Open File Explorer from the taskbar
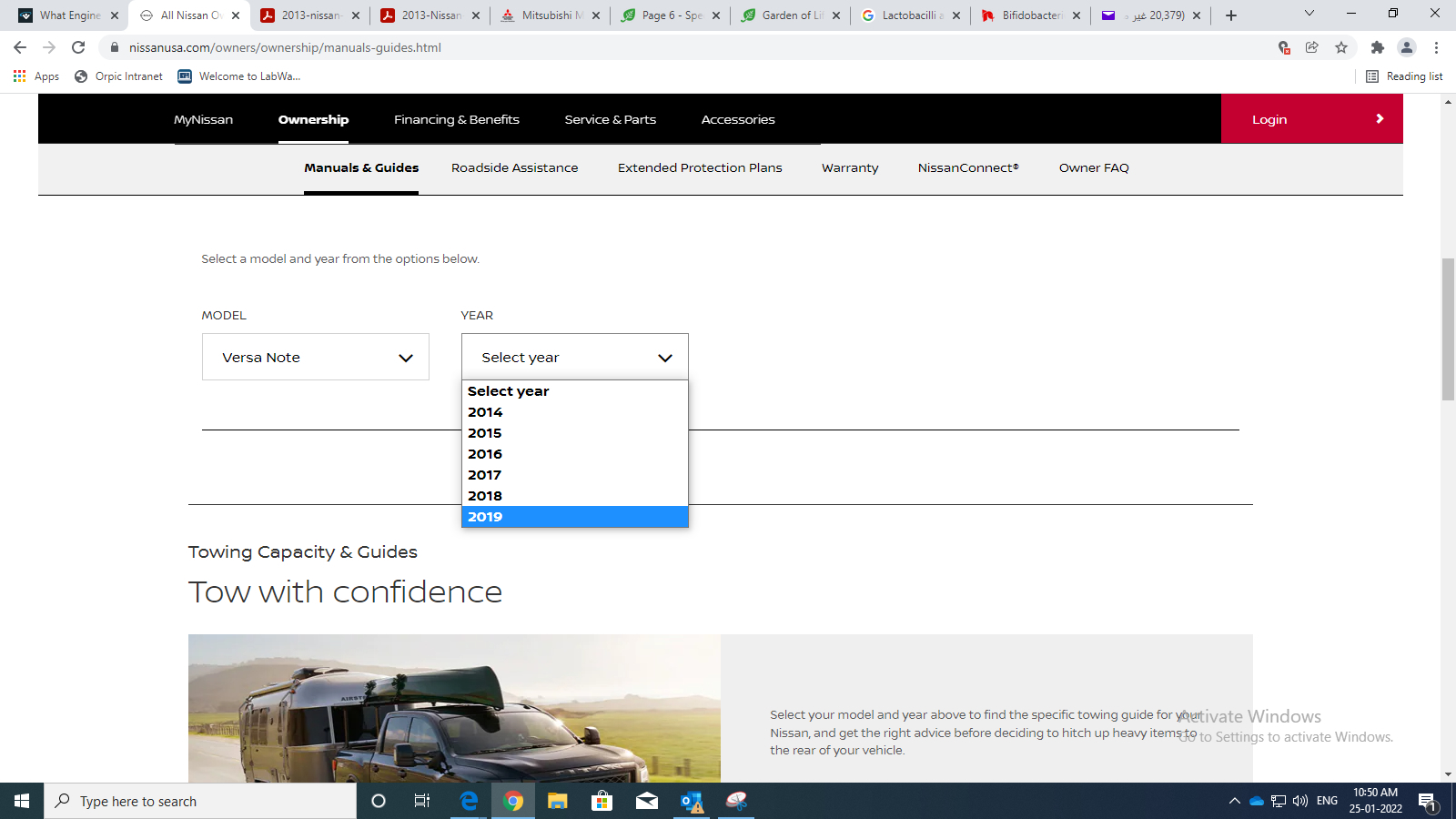This screenshot has height=819, width=1456. tap(557, 801)
